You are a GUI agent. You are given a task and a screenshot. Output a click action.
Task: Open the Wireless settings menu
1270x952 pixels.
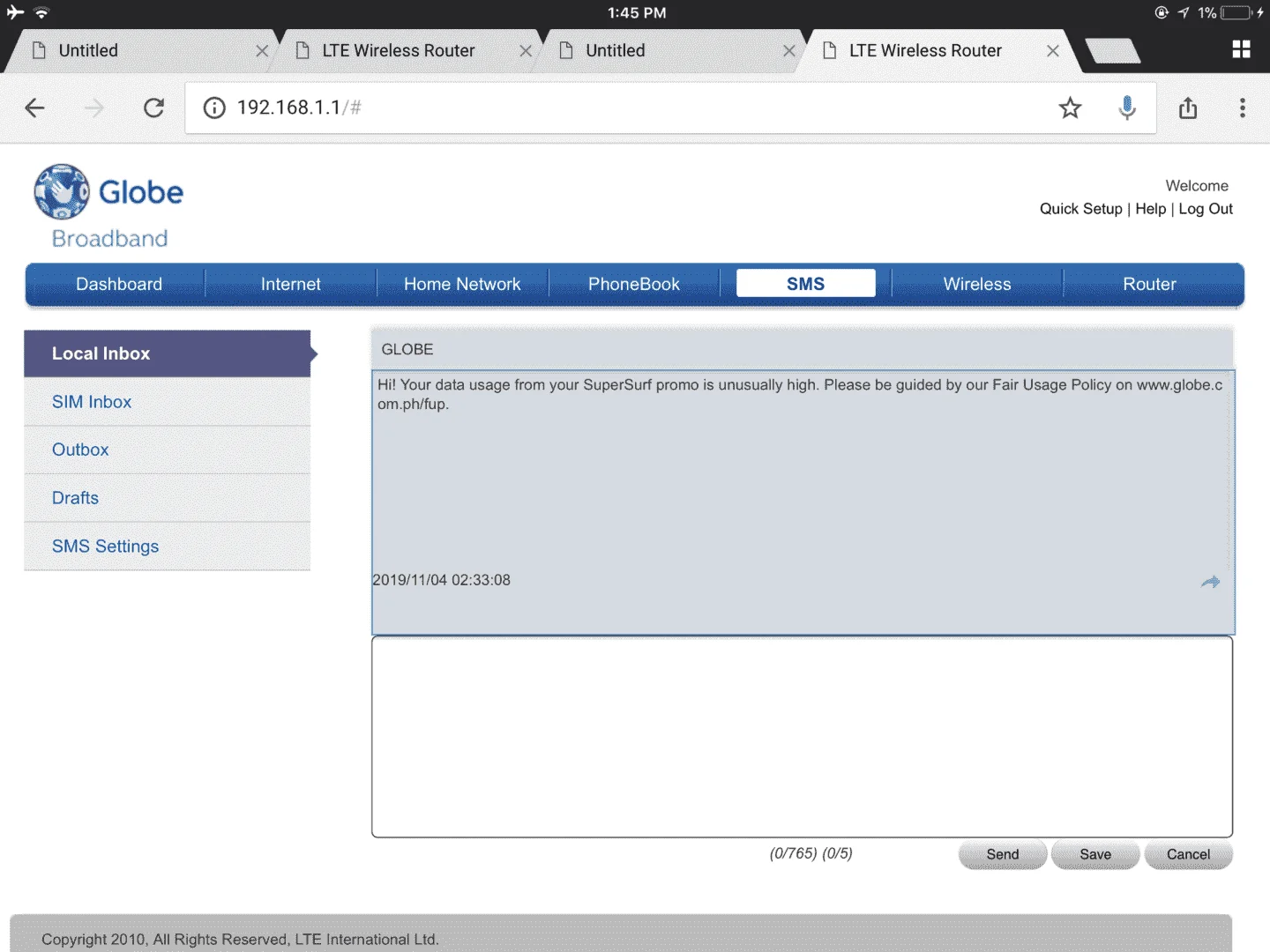coord(977,284)
